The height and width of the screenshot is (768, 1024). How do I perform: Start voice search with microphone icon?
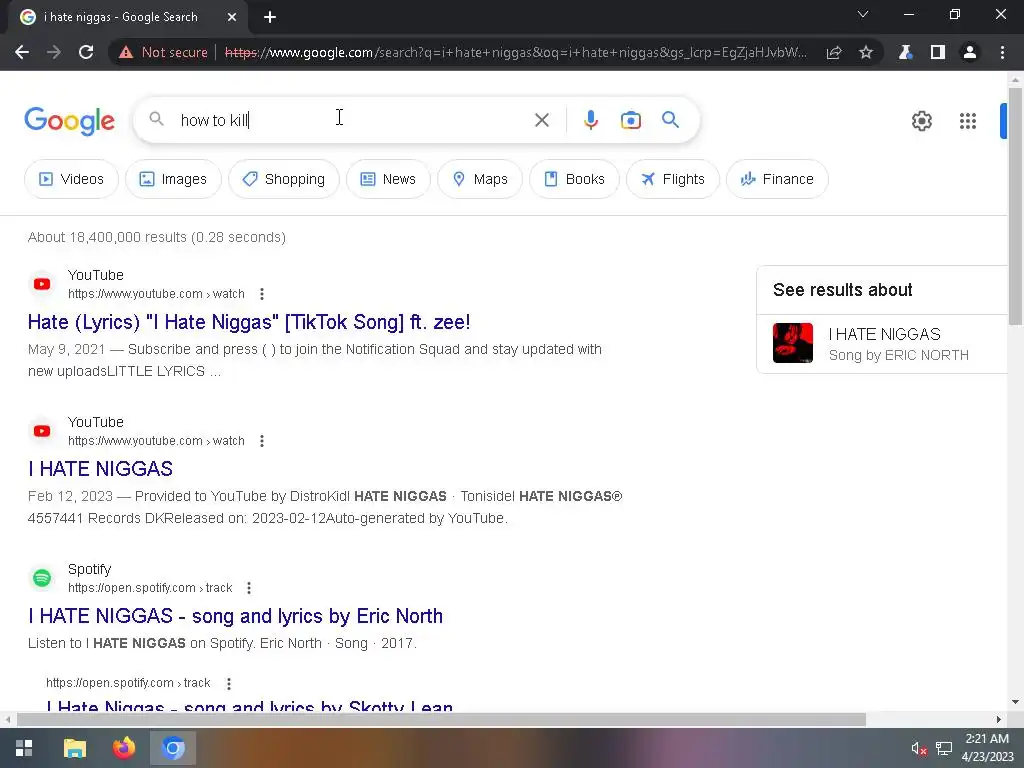591,120
